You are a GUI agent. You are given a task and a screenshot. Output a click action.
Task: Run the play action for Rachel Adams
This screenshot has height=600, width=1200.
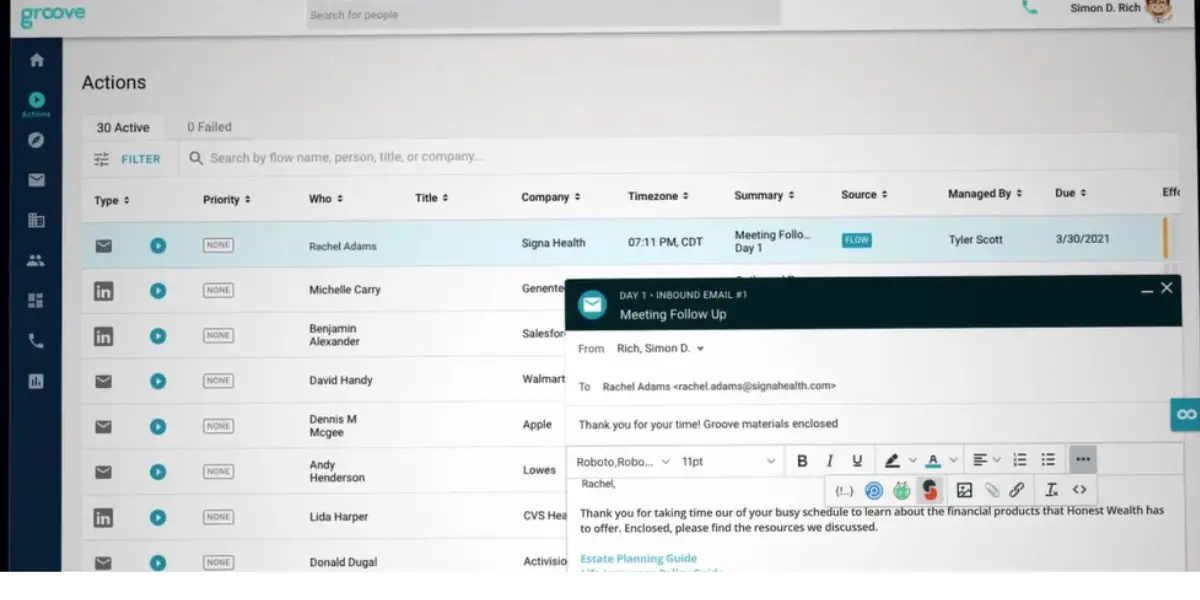(158, 245)
